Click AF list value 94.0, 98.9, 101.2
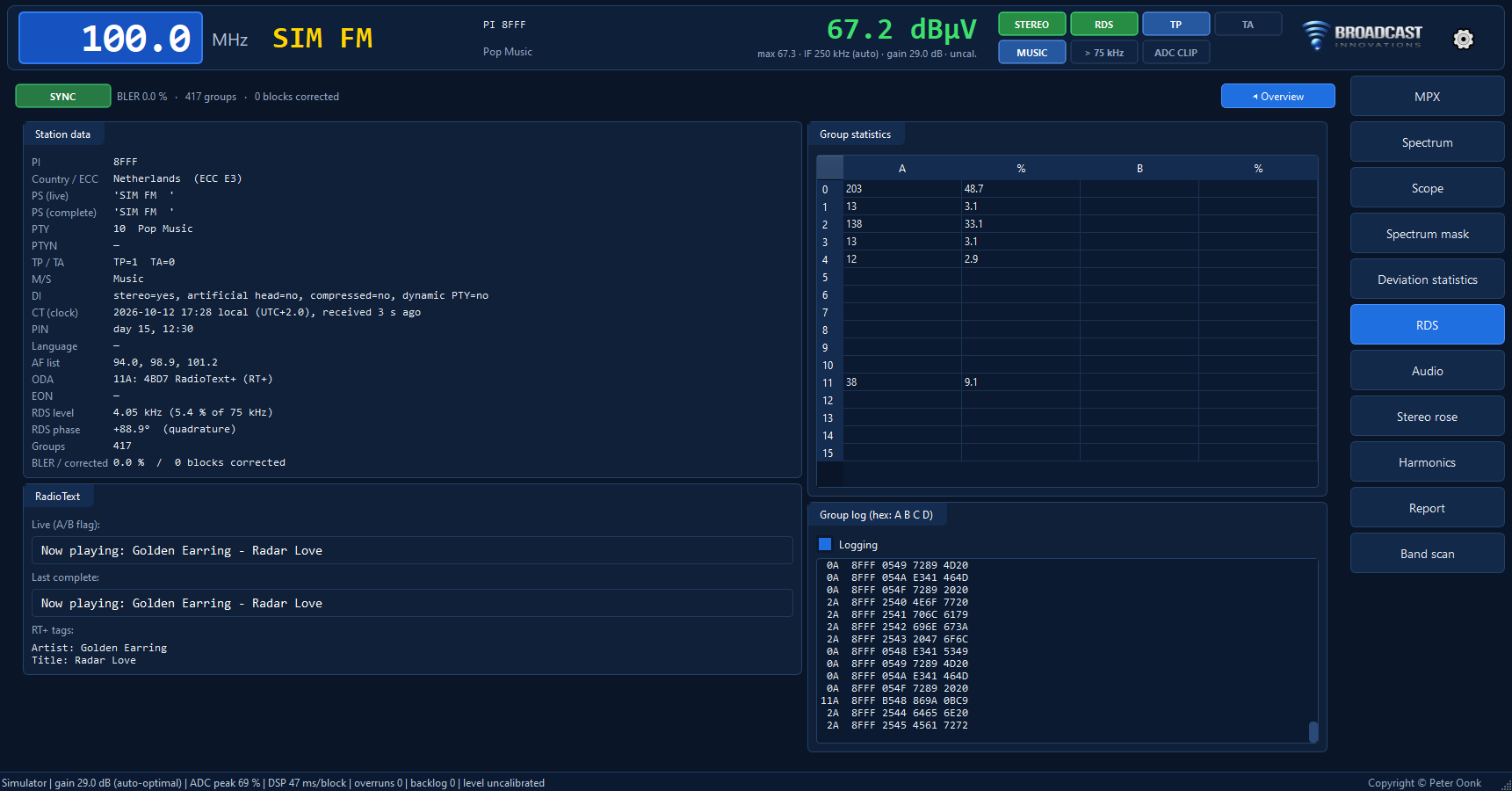Viewport: 1512px width, 791px height. tap(165, 362)
